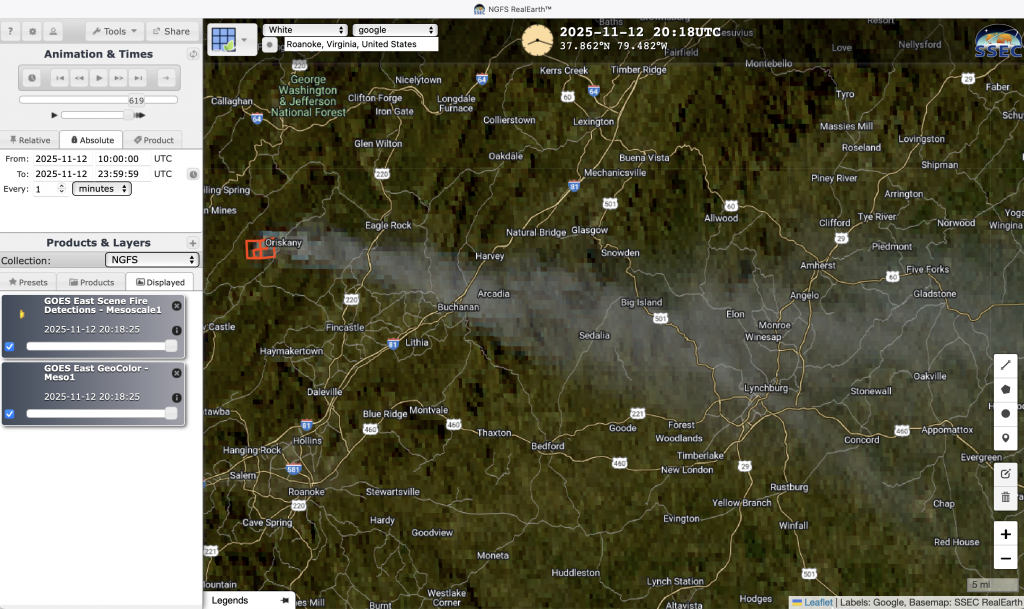Screen dimensions: 1024x609
Task: Select the draw polygon tool
Action: [x=1005, y=389]
